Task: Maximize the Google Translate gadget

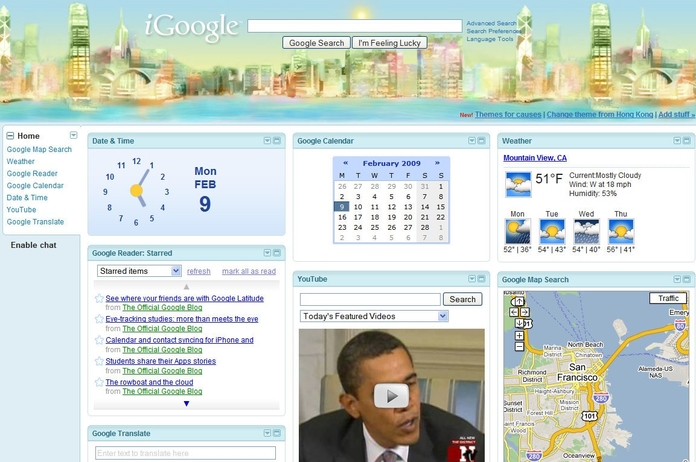Action: pos(277,433)
